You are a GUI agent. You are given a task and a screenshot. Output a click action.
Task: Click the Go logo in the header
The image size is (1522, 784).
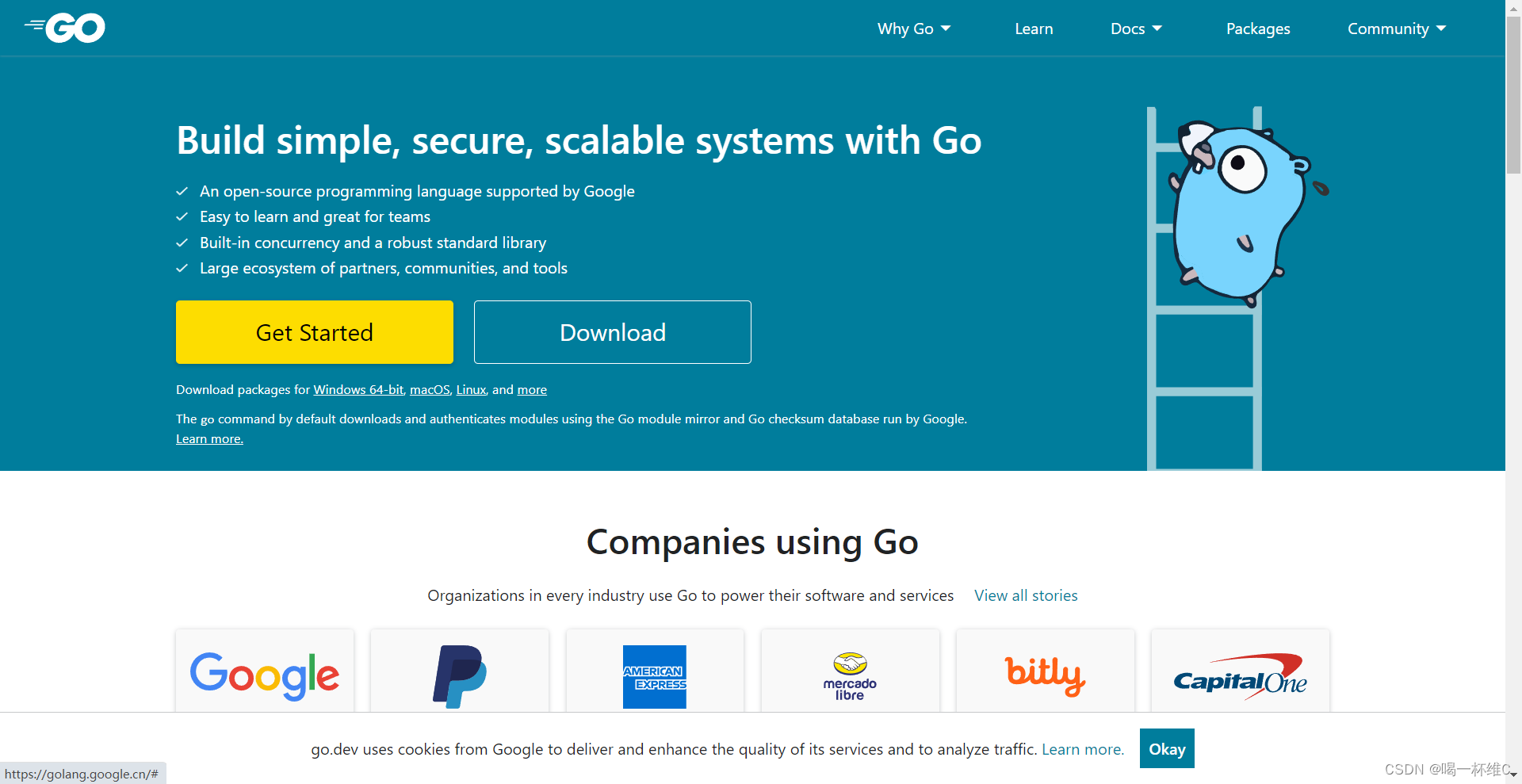coord(64,28)
